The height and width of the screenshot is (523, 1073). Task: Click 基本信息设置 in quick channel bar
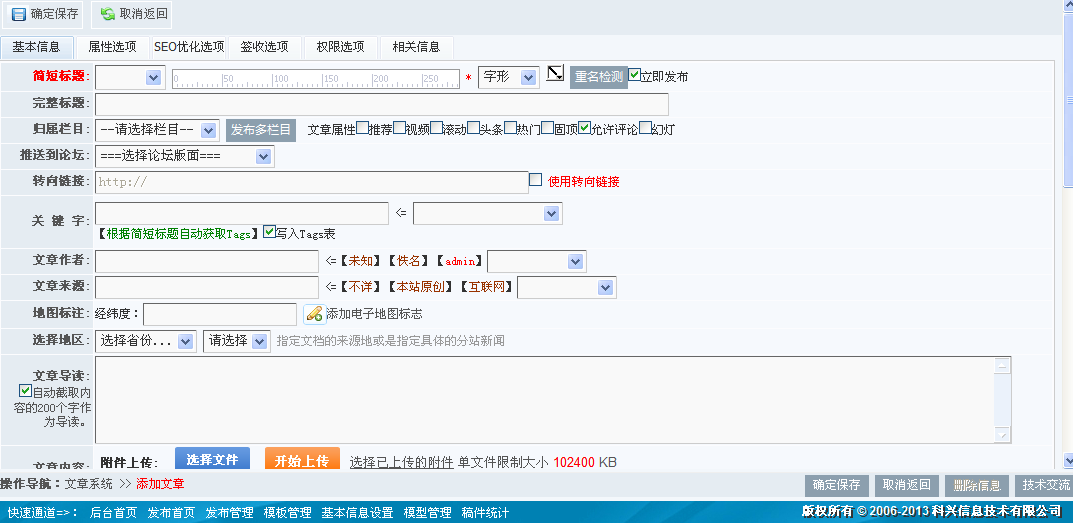[357, 512]
